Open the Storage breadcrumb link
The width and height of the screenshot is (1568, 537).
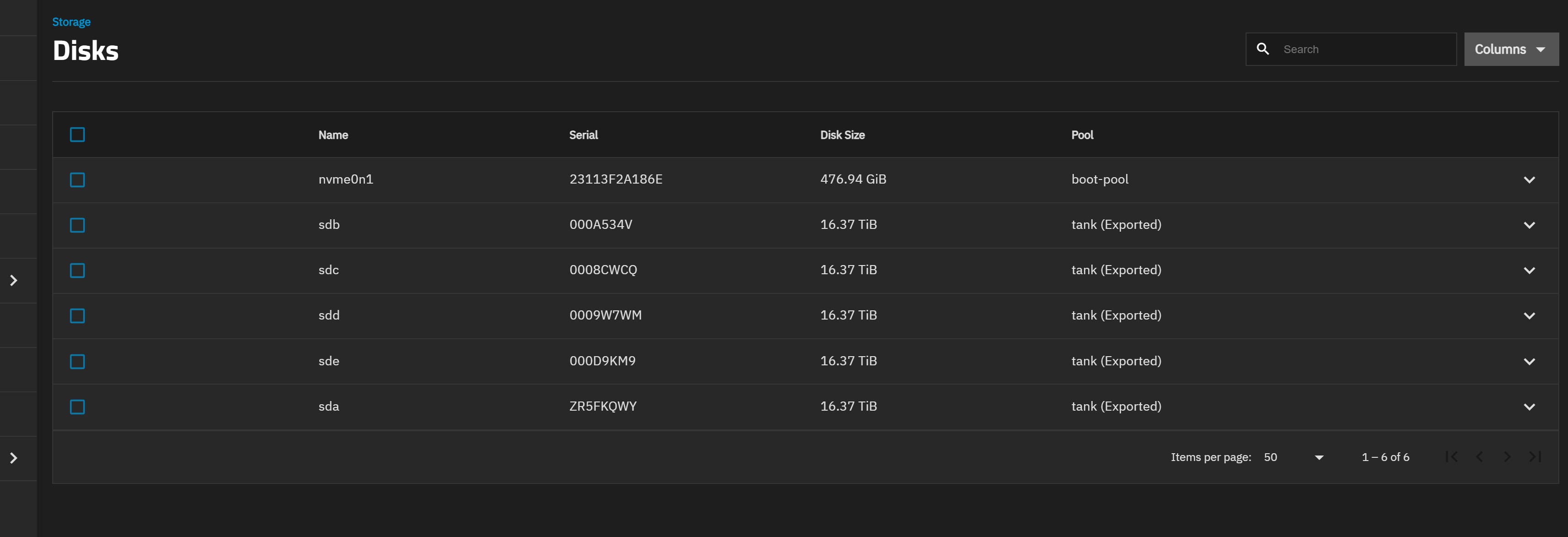click(x=71, y=22)
